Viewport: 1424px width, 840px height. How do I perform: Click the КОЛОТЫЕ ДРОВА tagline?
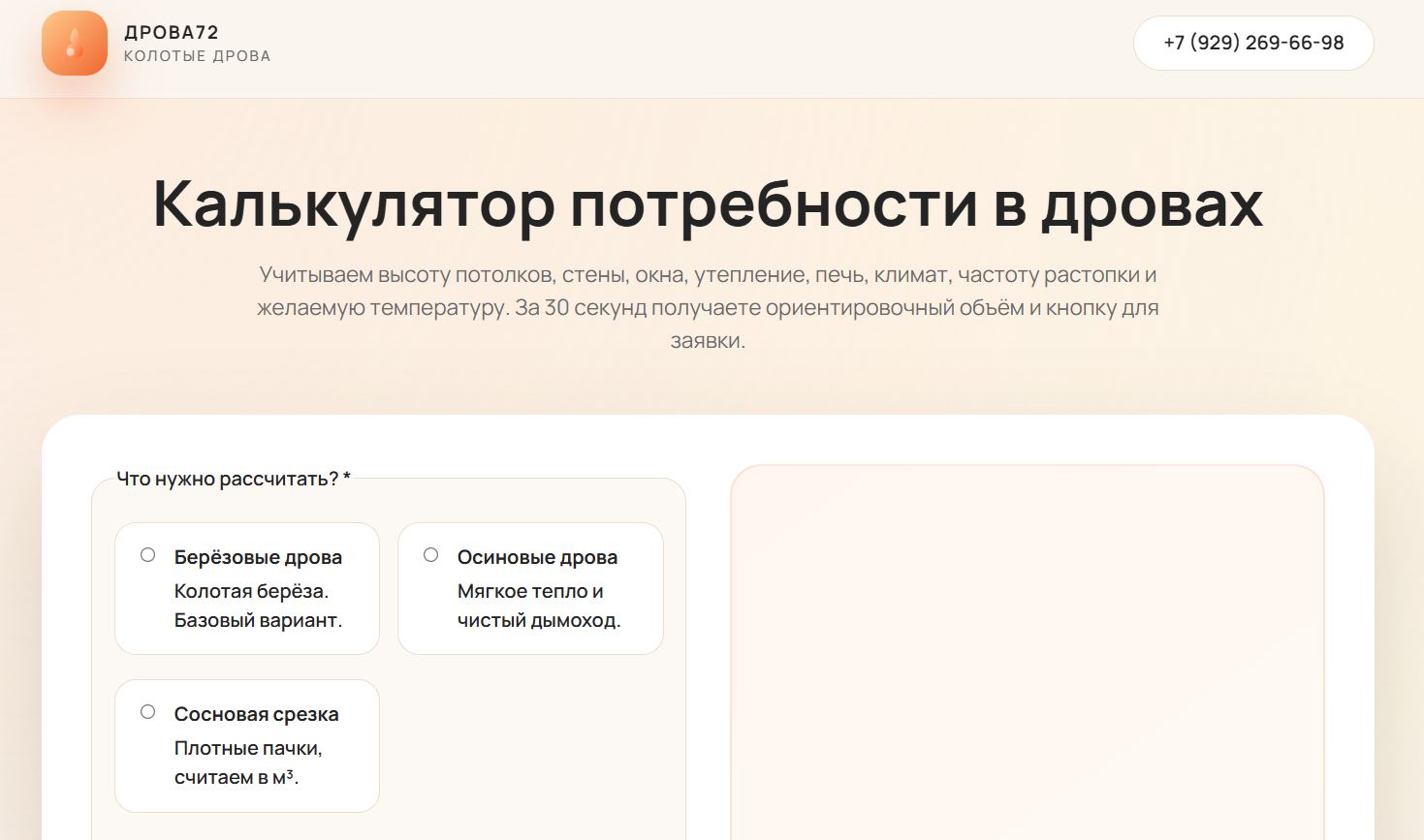[x=197, y=56]
